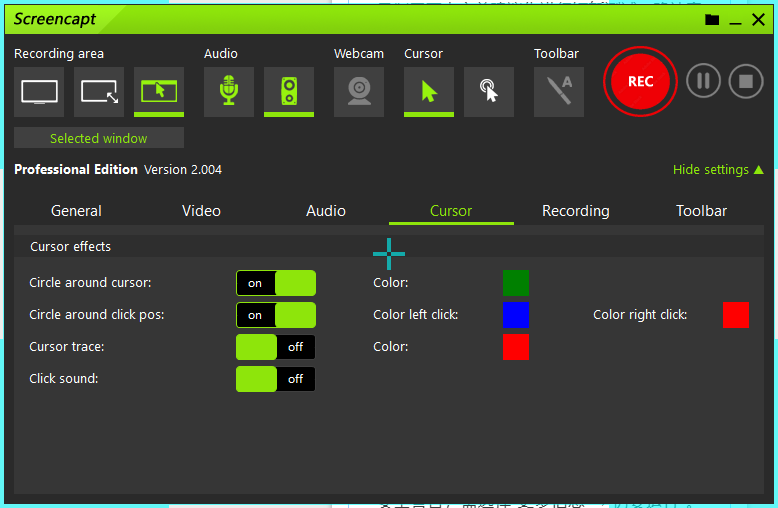Image resolution: width=778 pixels, height=508 pixels.
Task: Select the window recording area icon
Action: pyautogui.click(x=159, y=92)
